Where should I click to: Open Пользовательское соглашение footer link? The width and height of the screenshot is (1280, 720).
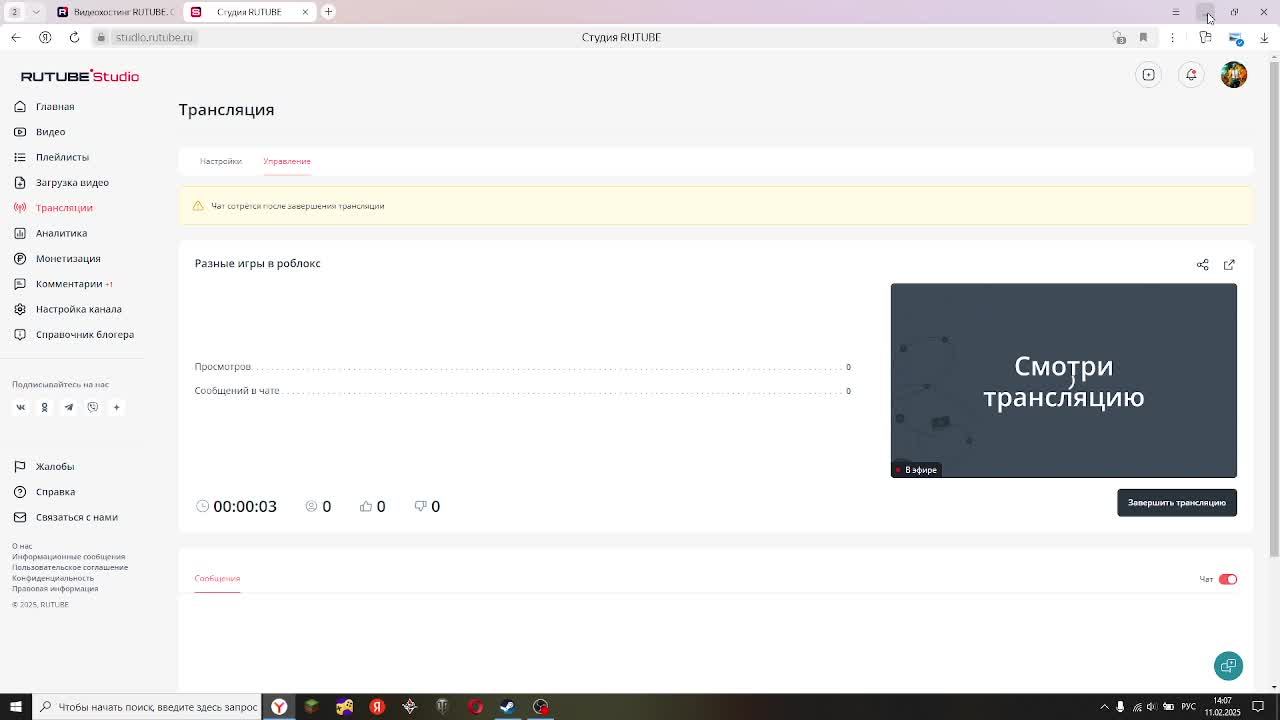click(x=70, y=567)
